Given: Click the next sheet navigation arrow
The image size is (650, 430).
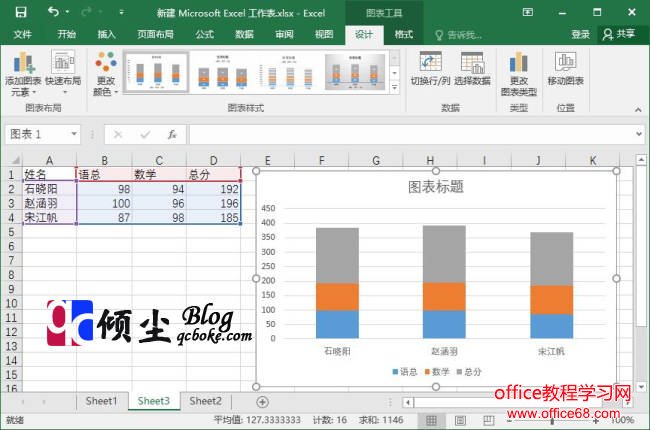Looking at the screenshot, I should [x=44, y=401].
